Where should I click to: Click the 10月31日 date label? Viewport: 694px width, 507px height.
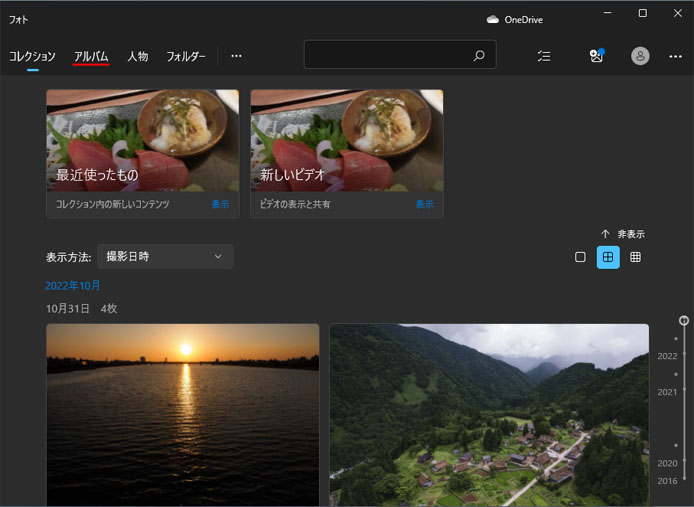tap(68, 309)
